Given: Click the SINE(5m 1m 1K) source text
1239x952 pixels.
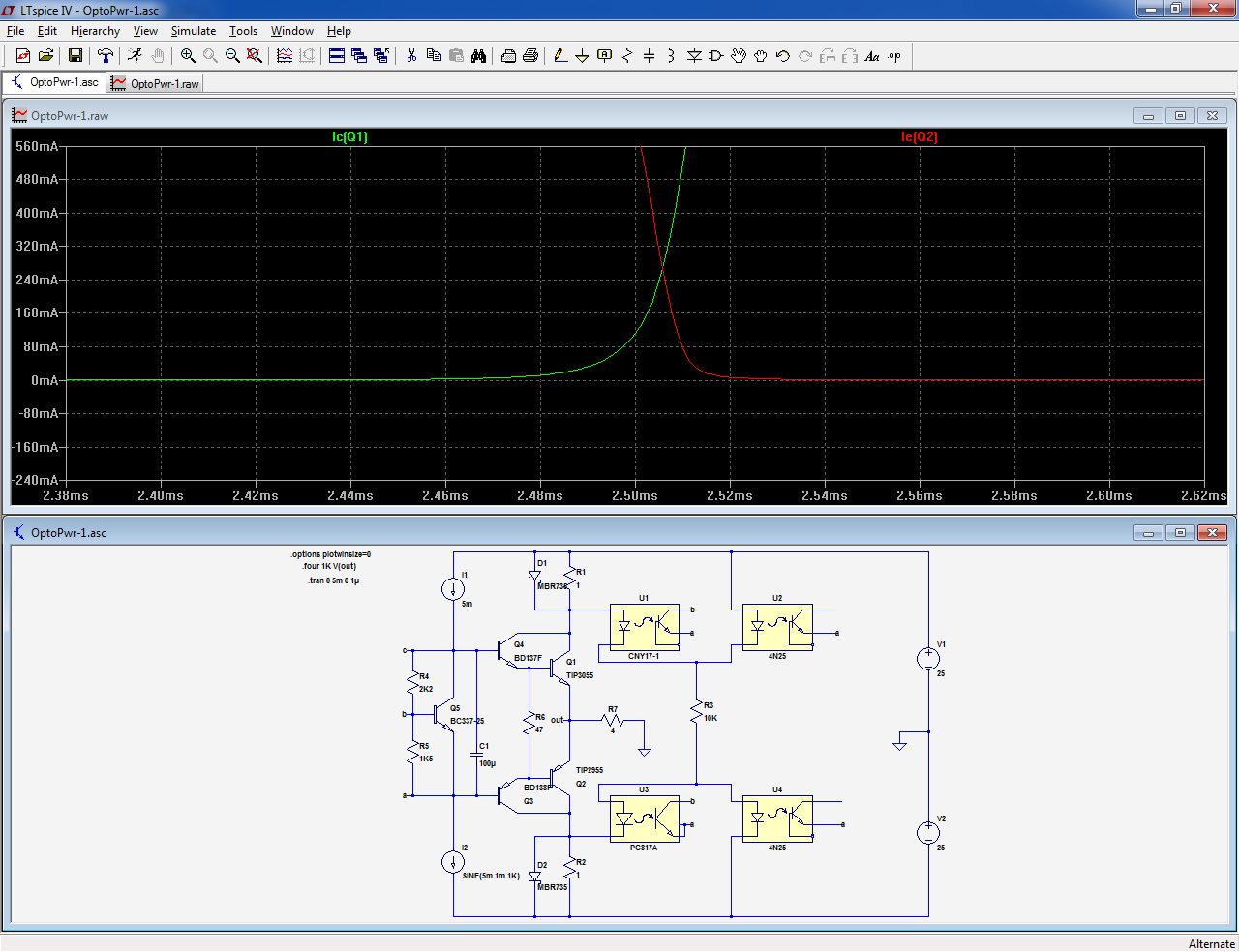Looking at the screenshot, I should tap(491, 876).
